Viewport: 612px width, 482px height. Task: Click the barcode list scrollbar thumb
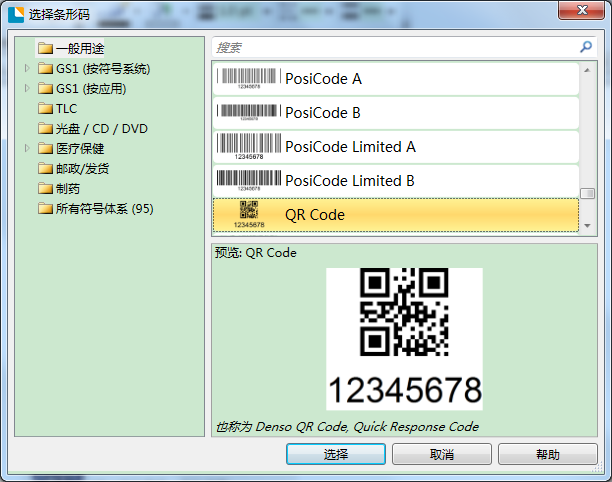click(x=587, y=193)
